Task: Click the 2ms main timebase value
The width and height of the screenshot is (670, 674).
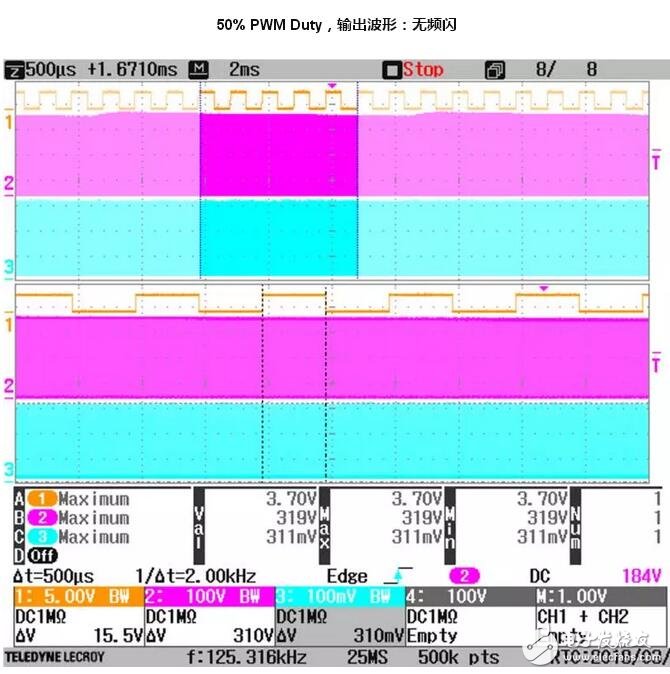Action: click(x=244, y=70)
